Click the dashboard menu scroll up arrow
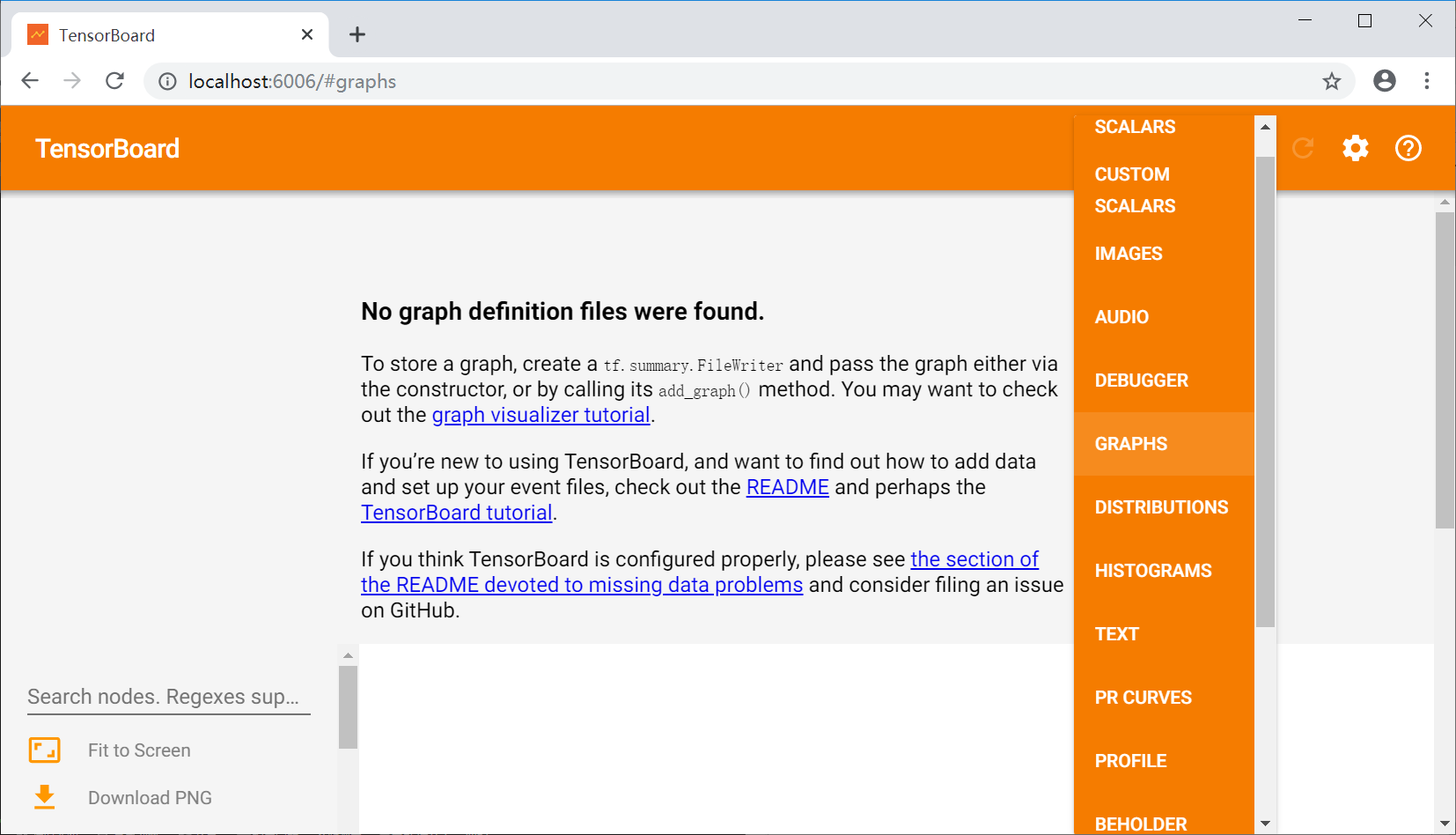 [1265, 127]
